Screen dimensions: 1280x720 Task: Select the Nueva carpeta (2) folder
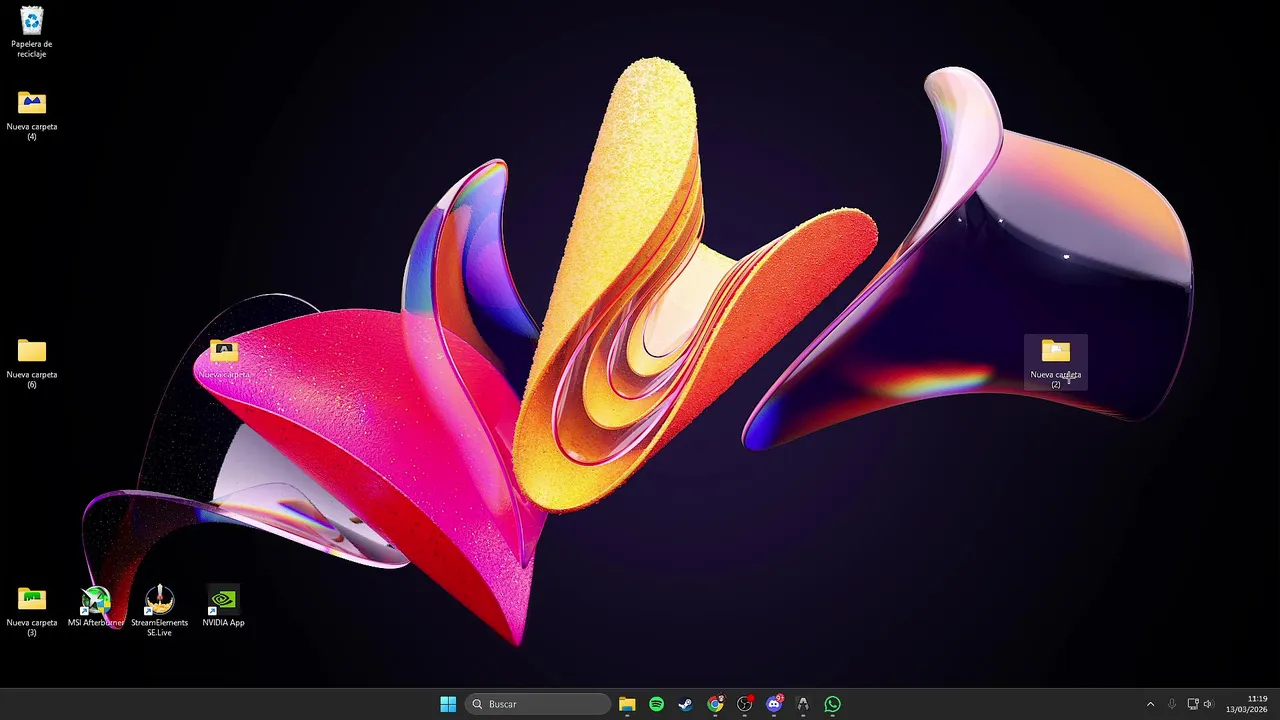[1056, 363]
